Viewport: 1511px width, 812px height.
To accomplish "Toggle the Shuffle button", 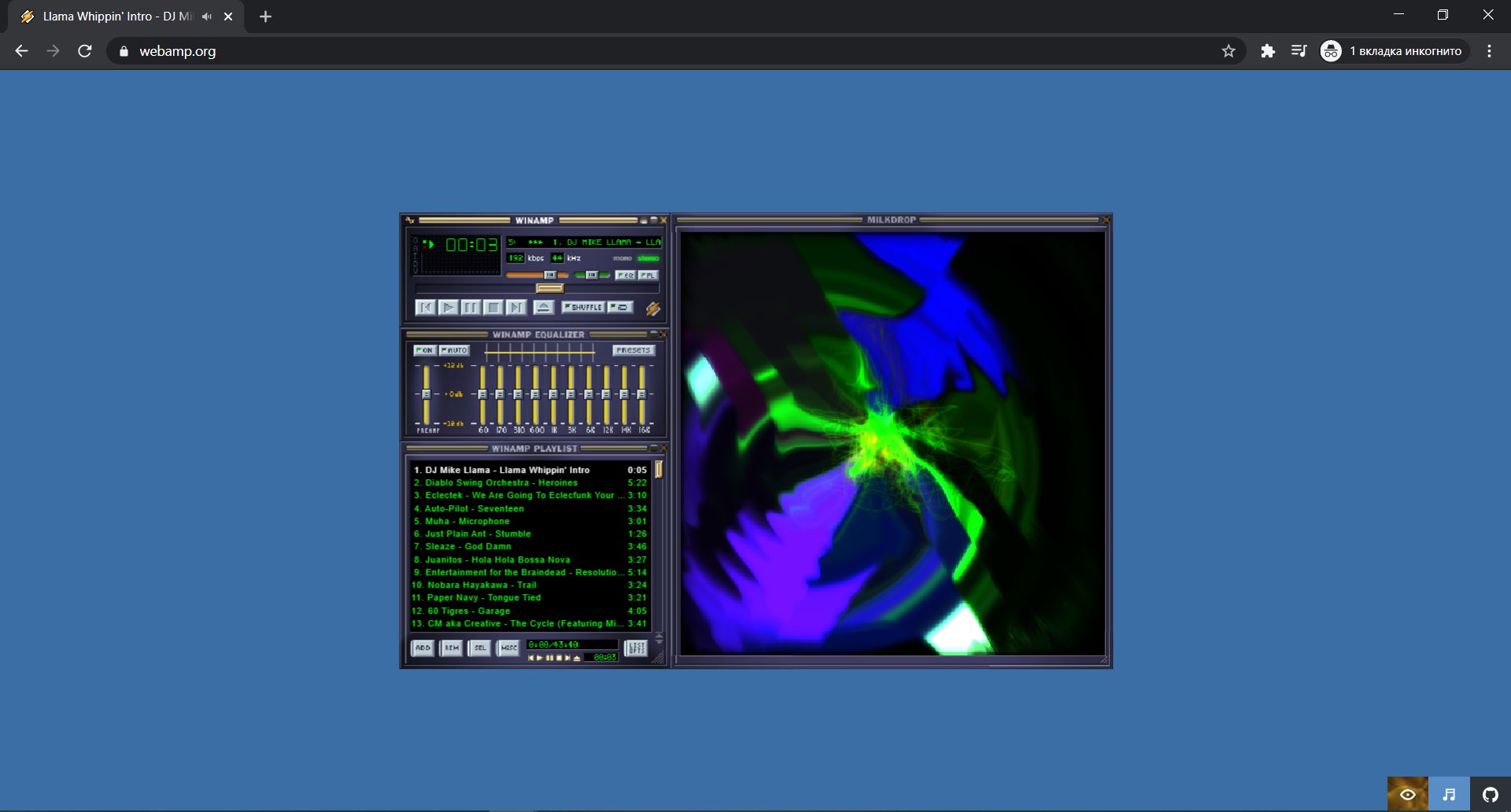I will pos(584,307).
